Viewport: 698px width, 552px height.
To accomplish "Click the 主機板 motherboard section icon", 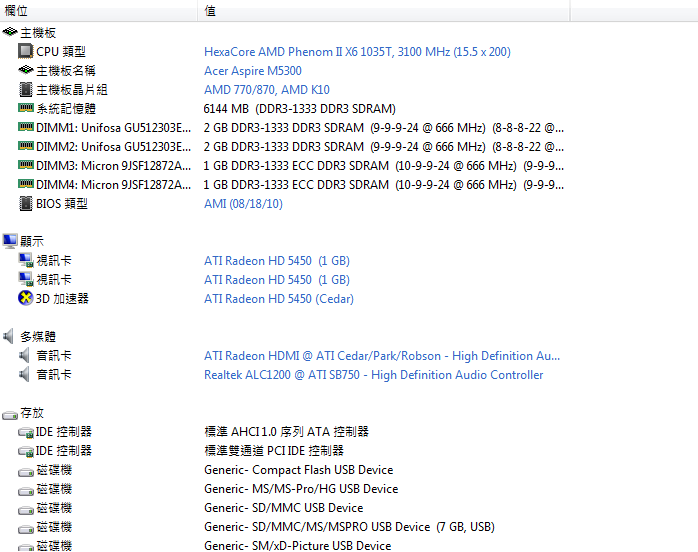I will [10, 32].
